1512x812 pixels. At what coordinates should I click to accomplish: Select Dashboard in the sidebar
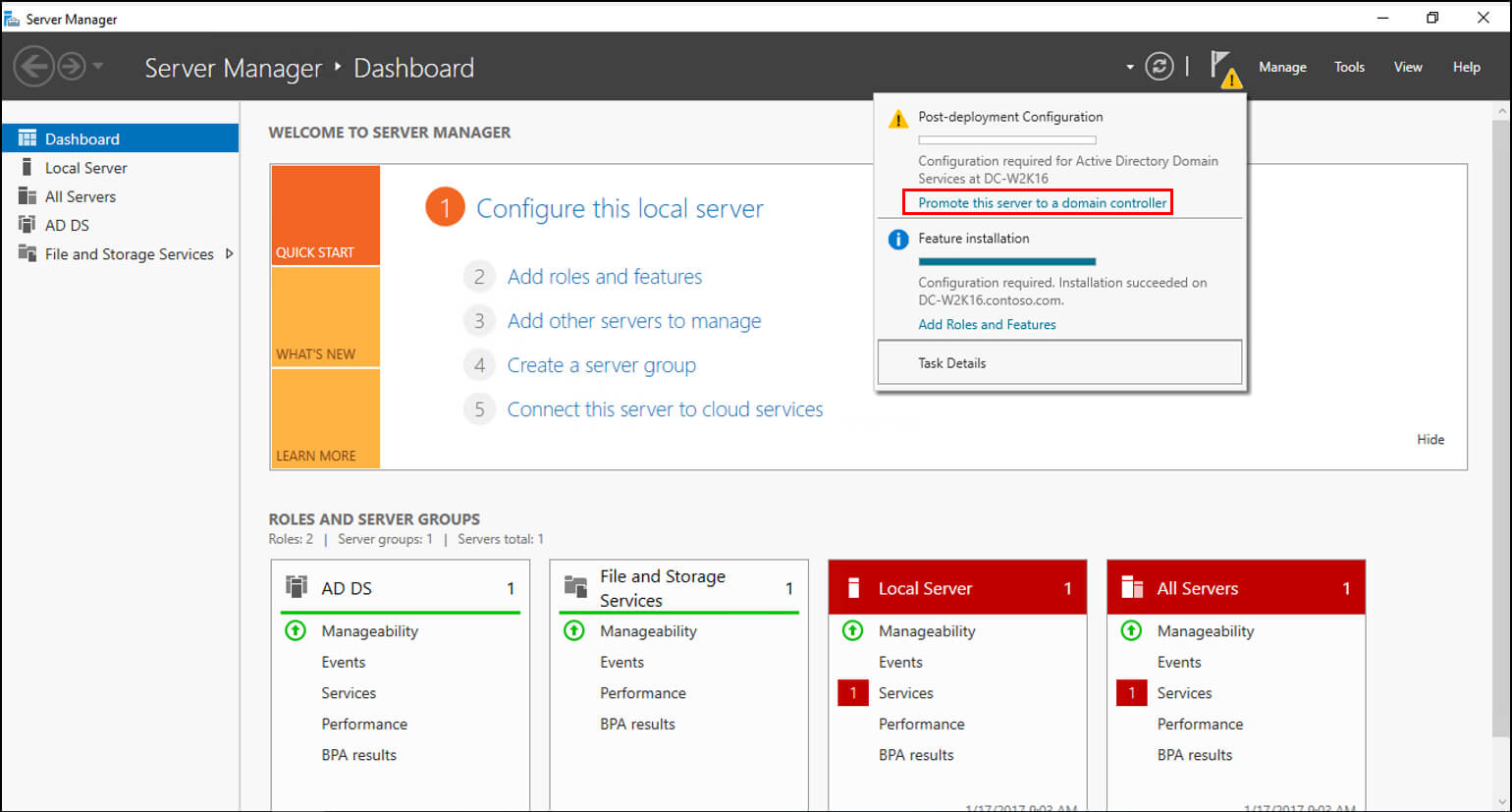[x=120, y=138]
